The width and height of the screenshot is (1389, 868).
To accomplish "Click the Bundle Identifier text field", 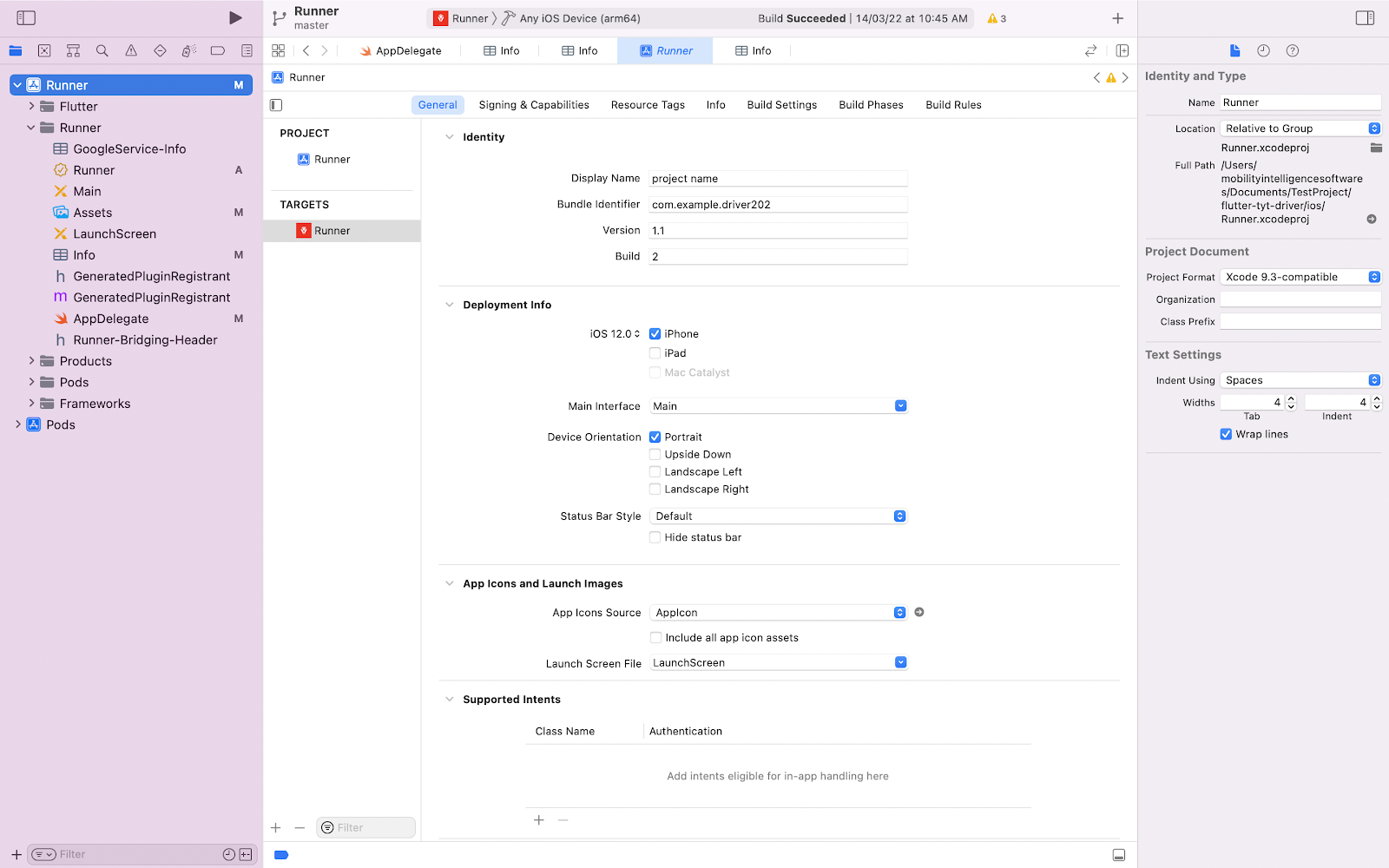I will coord(777,205).
